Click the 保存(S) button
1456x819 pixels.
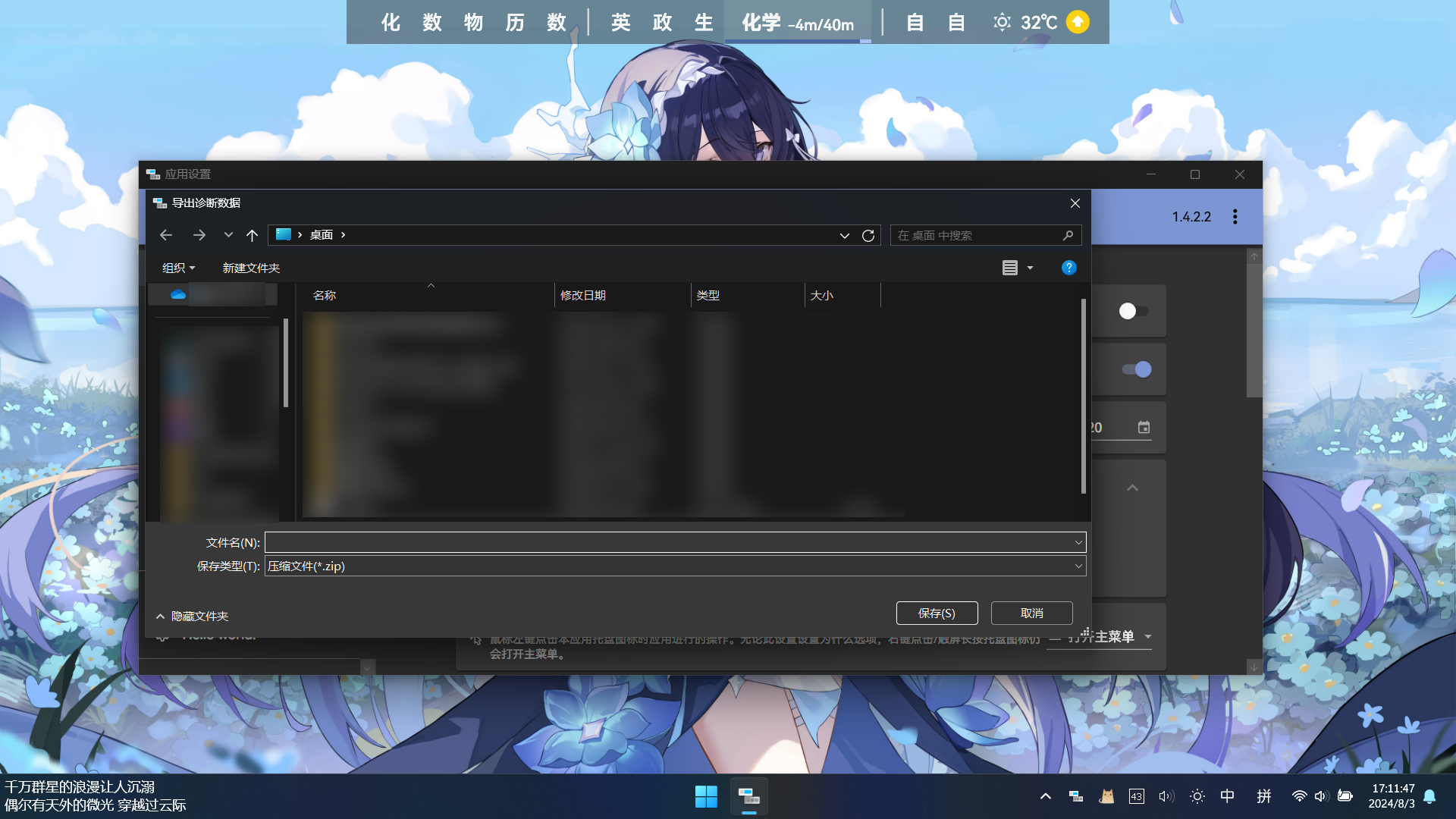[x=937, y=613]
